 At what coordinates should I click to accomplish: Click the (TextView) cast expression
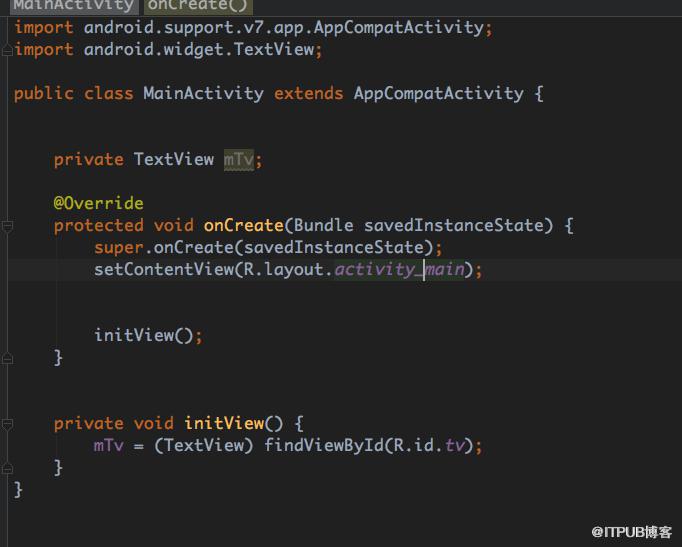click(204, 445)
